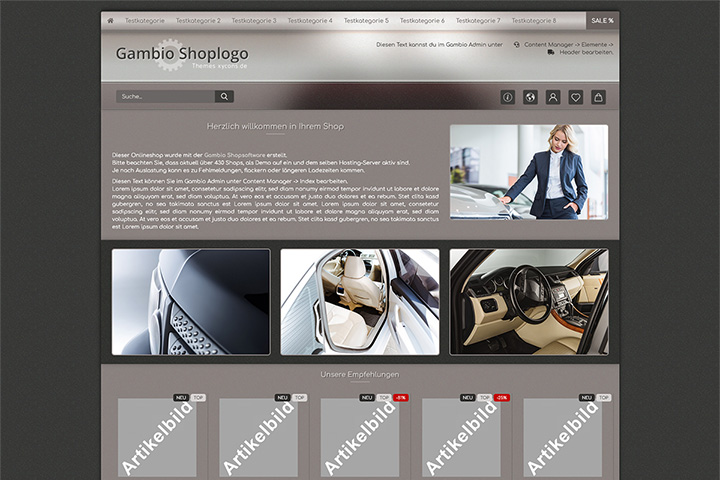Open the info icon in the toolbar

point(507,97)
